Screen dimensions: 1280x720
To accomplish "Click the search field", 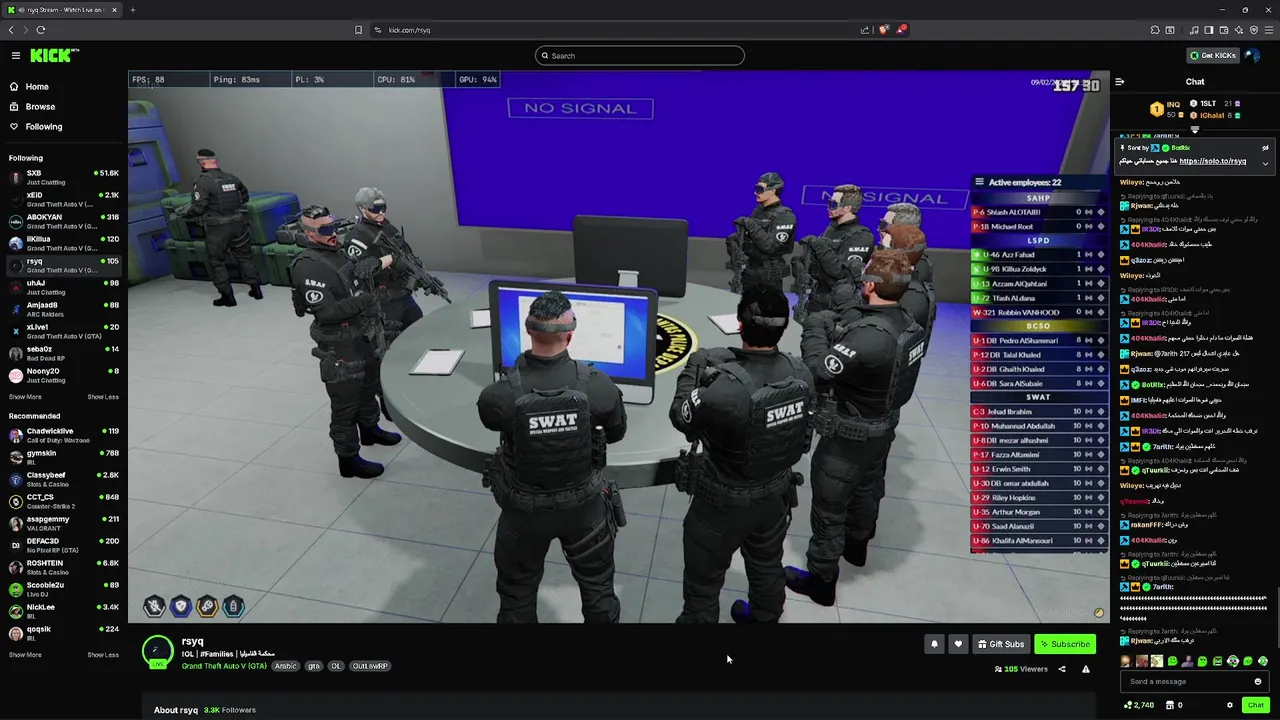I will (640, 56).
